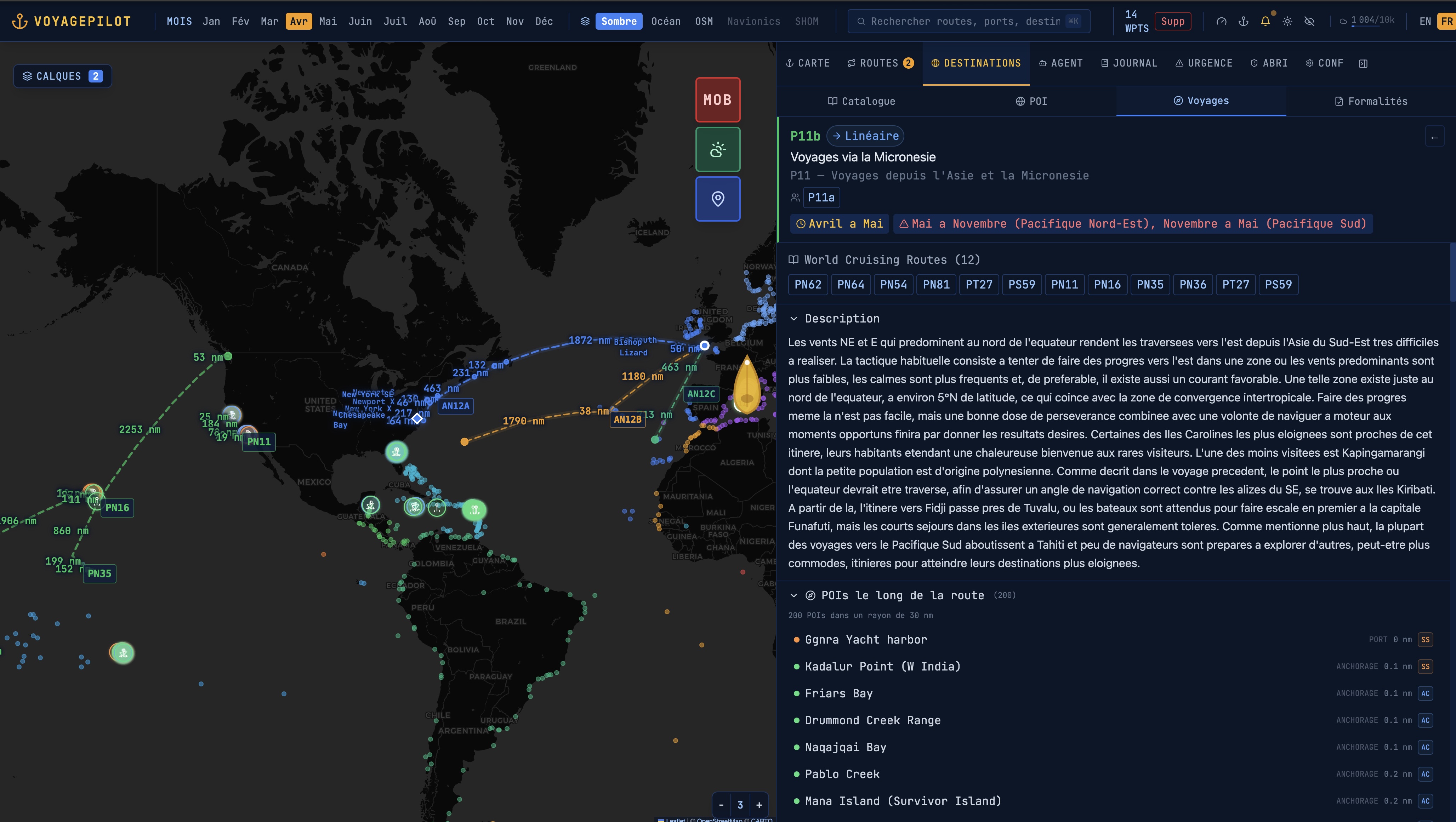Click the map zoom in plus button

[759, 805]
